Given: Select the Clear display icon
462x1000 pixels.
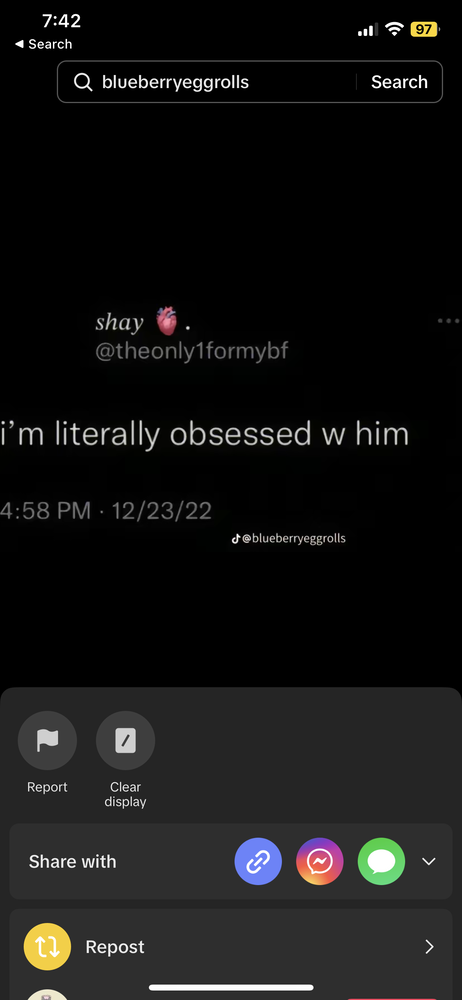Looking at the screenshot, I should point(125,740).
